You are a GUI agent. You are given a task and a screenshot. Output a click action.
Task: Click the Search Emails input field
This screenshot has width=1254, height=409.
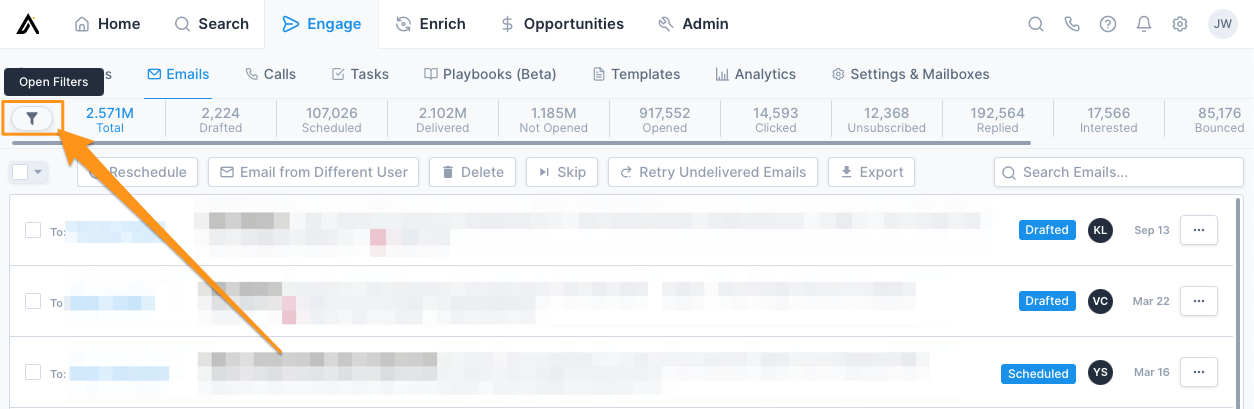(1116, 172)
